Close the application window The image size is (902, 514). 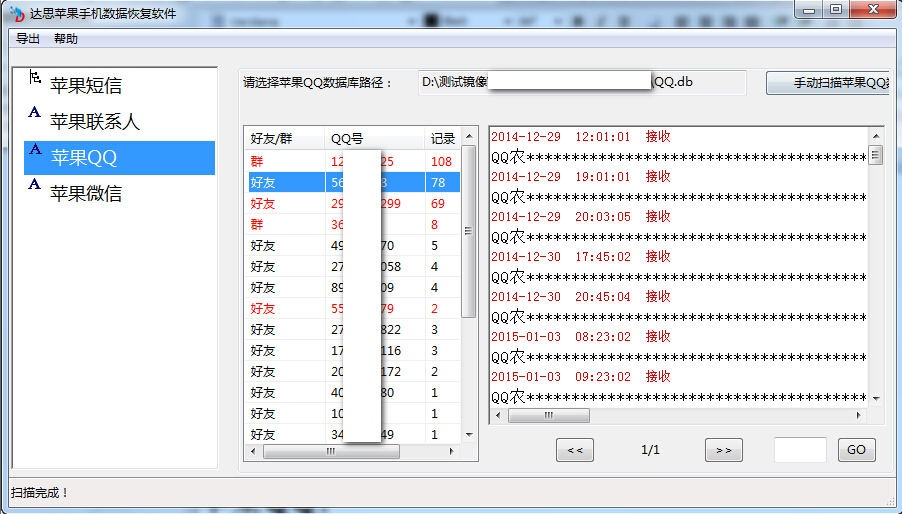(873, 10)
